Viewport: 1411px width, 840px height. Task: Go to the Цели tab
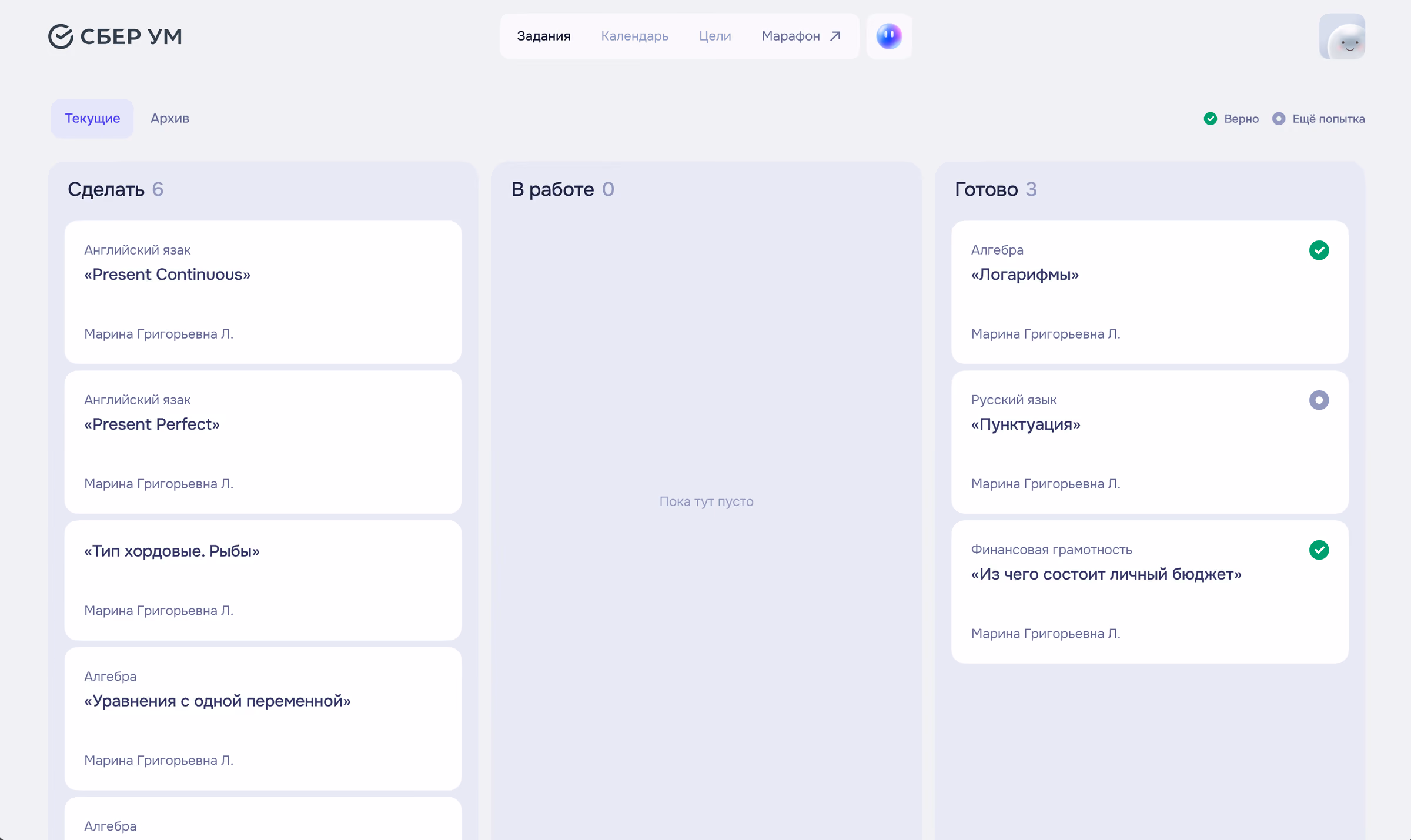715,36
